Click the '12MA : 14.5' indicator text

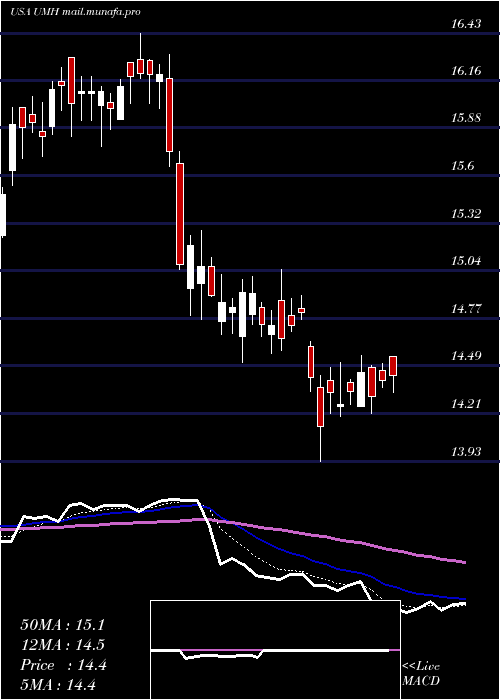tap(62, 645)
